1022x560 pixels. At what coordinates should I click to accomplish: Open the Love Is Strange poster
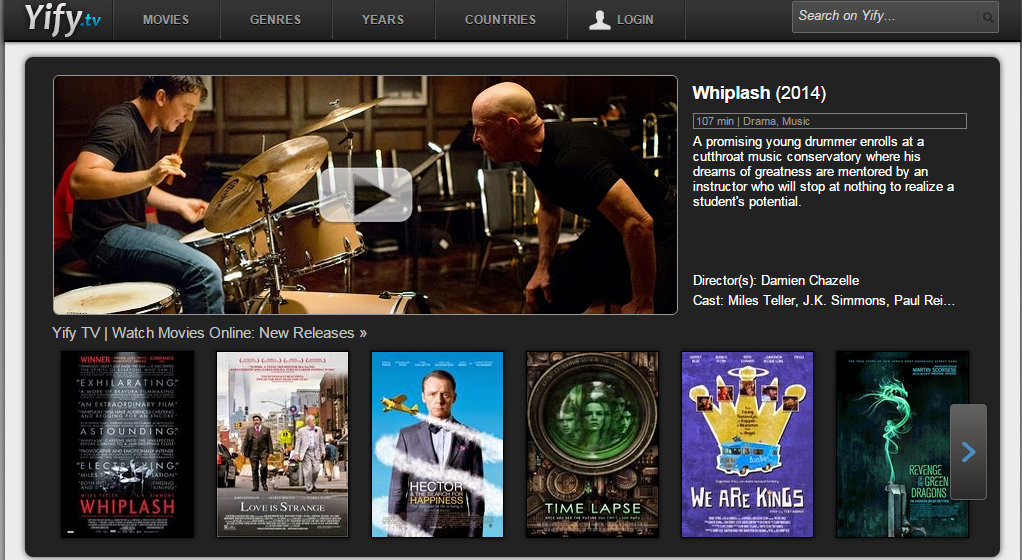pyautogui.click(x=282, y=445)
